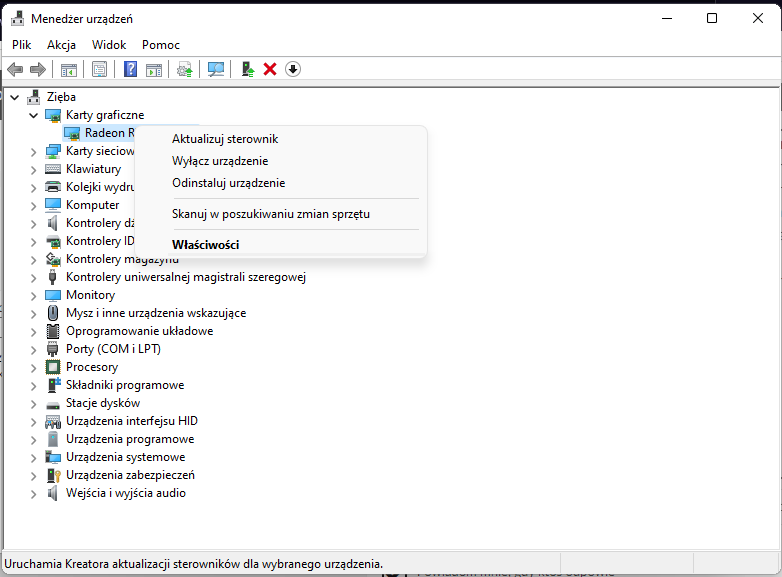The height and width of the screenshot is (577, 782).
Task: Click the Monitory category icon
Action: (53, 295)
